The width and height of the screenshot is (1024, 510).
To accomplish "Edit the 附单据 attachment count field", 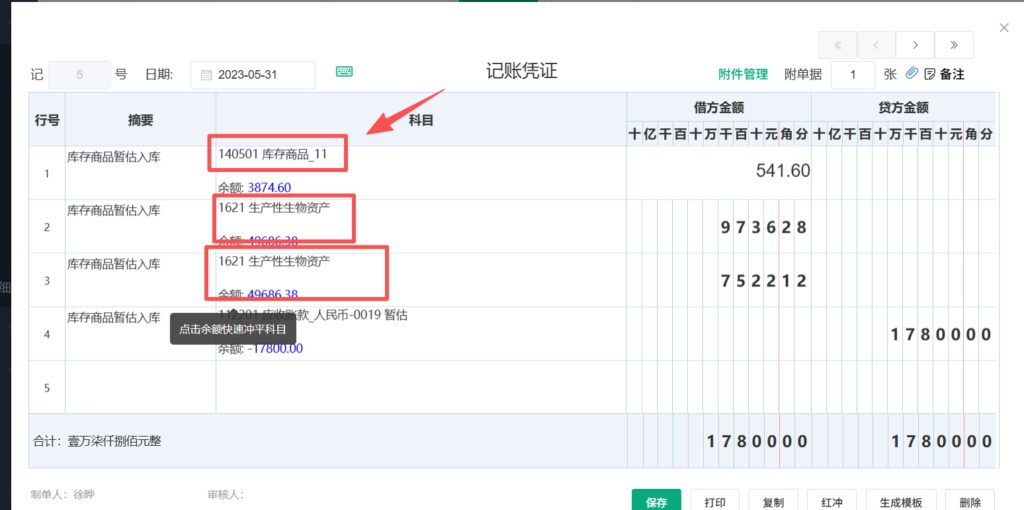I will [853, 75].
